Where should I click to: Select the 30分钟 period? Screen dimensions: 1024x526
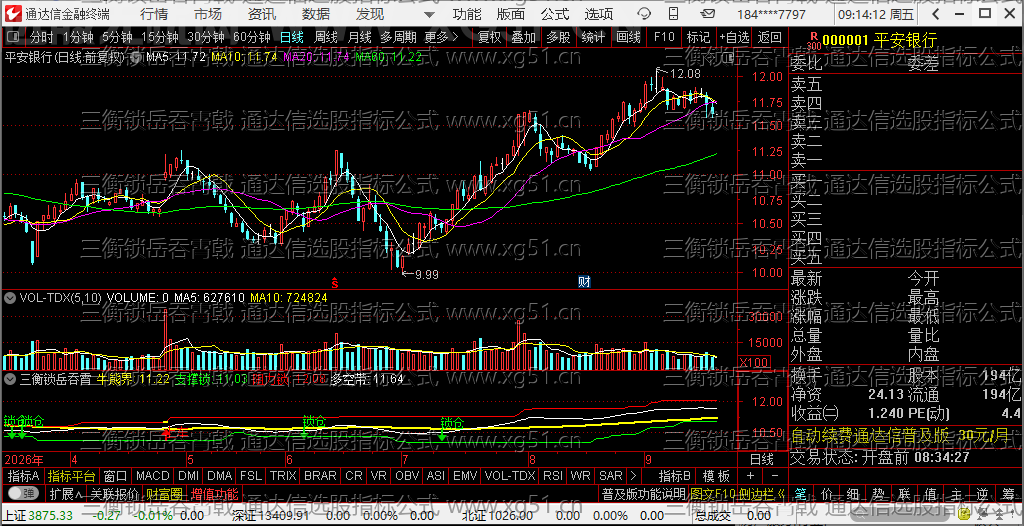(205, 37)
